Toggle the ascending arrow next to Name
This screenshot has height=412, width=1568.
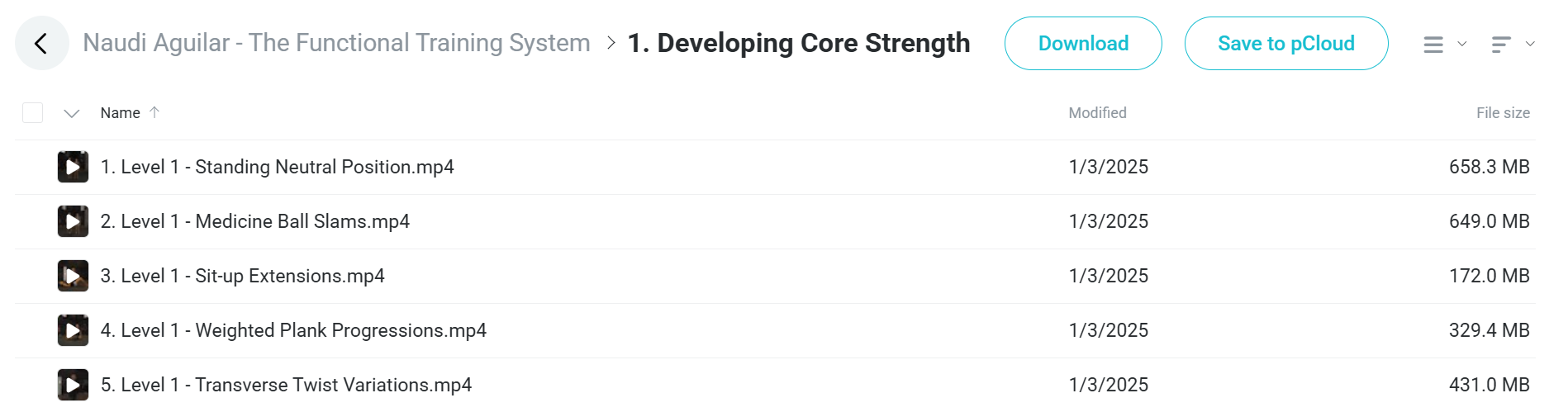pyautogui.click(x=154, y=112)
